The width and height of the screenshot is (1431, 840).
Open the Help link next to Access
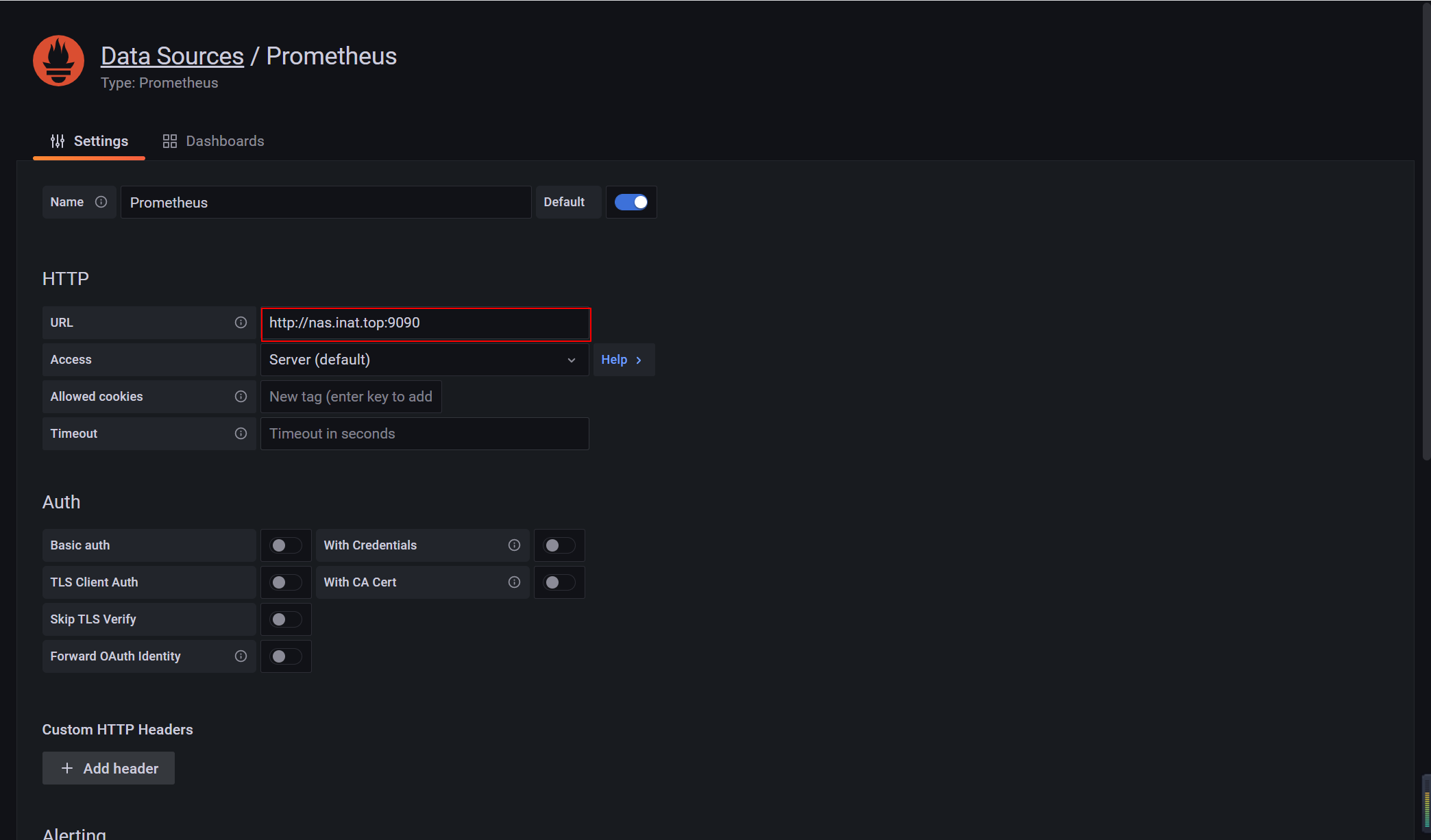click(624, 360)
